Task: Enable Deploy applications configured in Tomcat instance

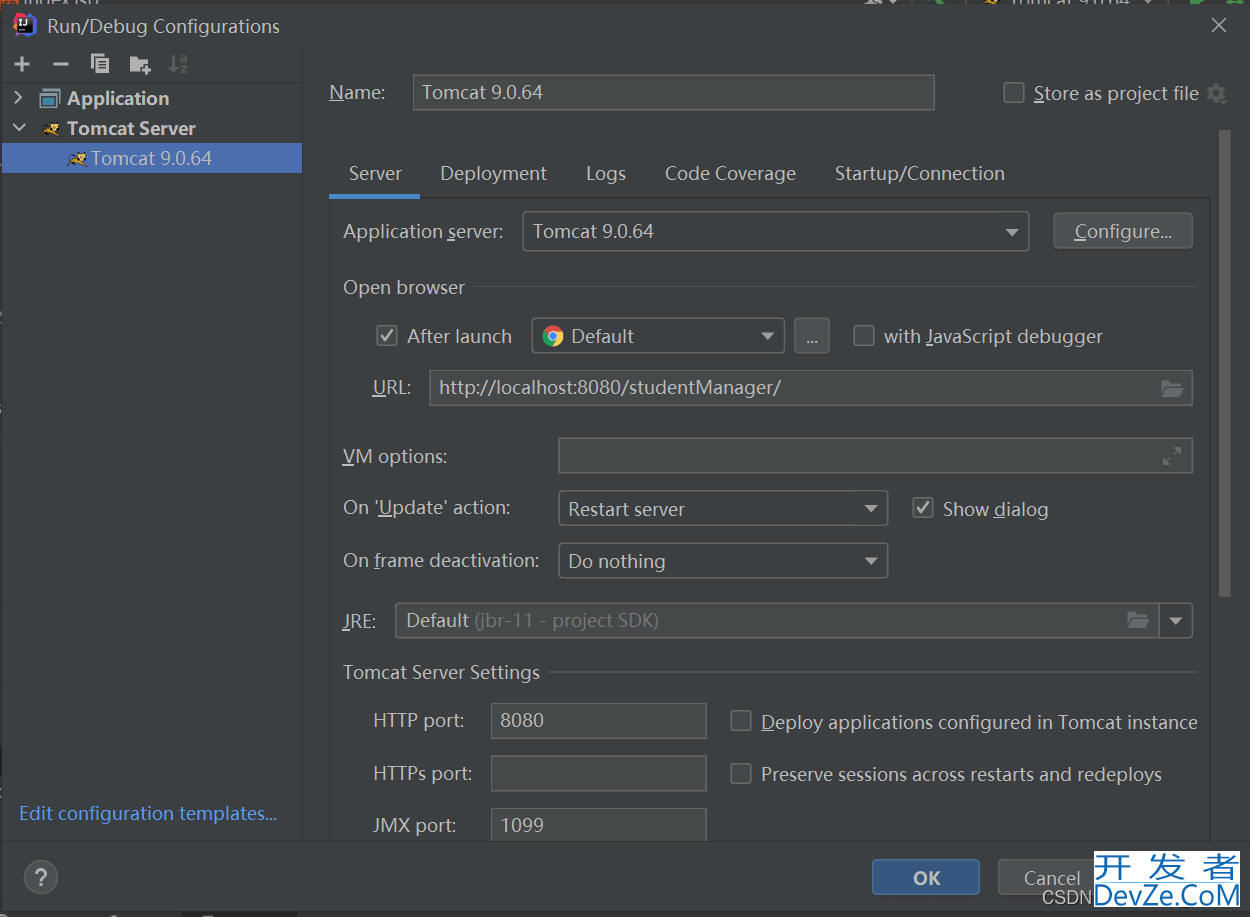Action: (x=741, y=721)
